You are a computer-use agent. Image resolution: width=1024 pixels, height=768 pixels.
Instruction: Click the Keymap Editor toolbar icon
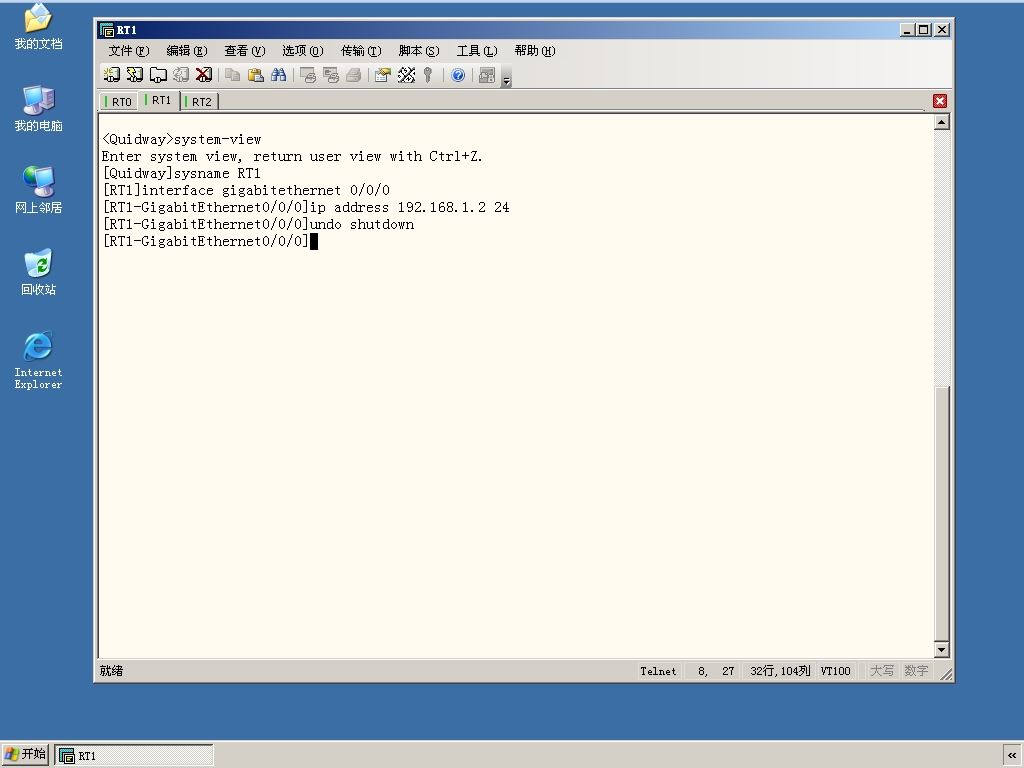406,75
